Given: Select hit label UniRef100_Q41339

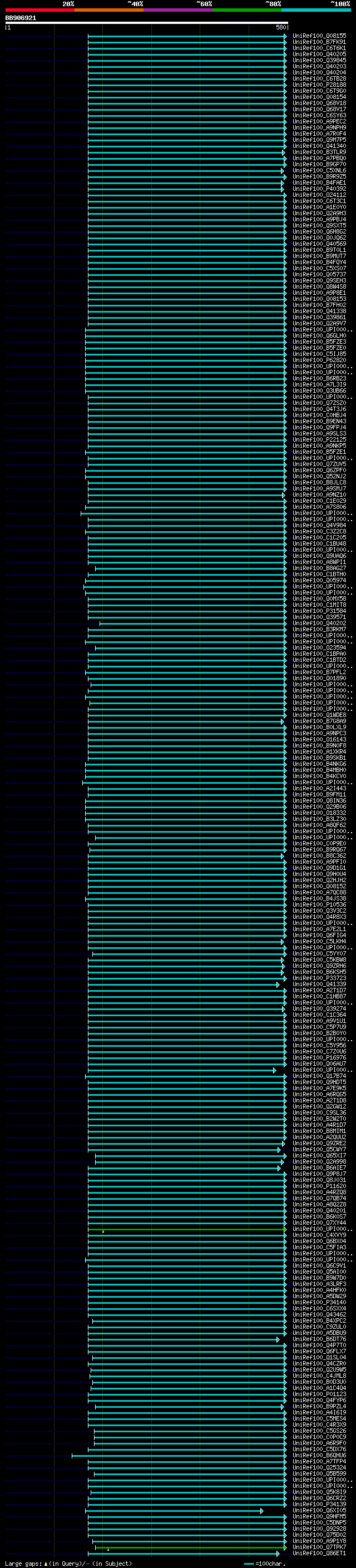Looking at the screenshot, I should (319, 985).
